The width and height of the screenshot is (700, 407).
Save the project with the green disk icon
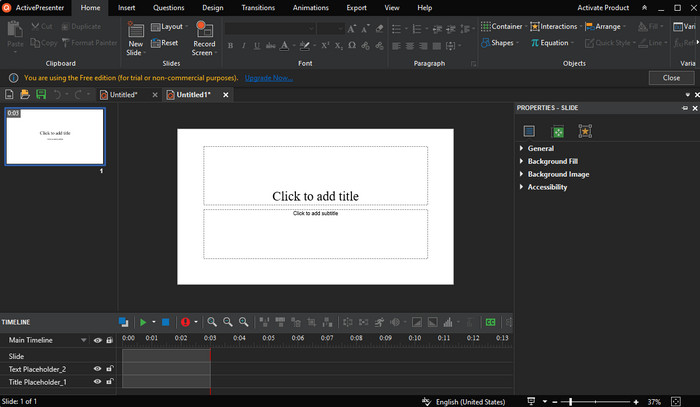point(41,94)
